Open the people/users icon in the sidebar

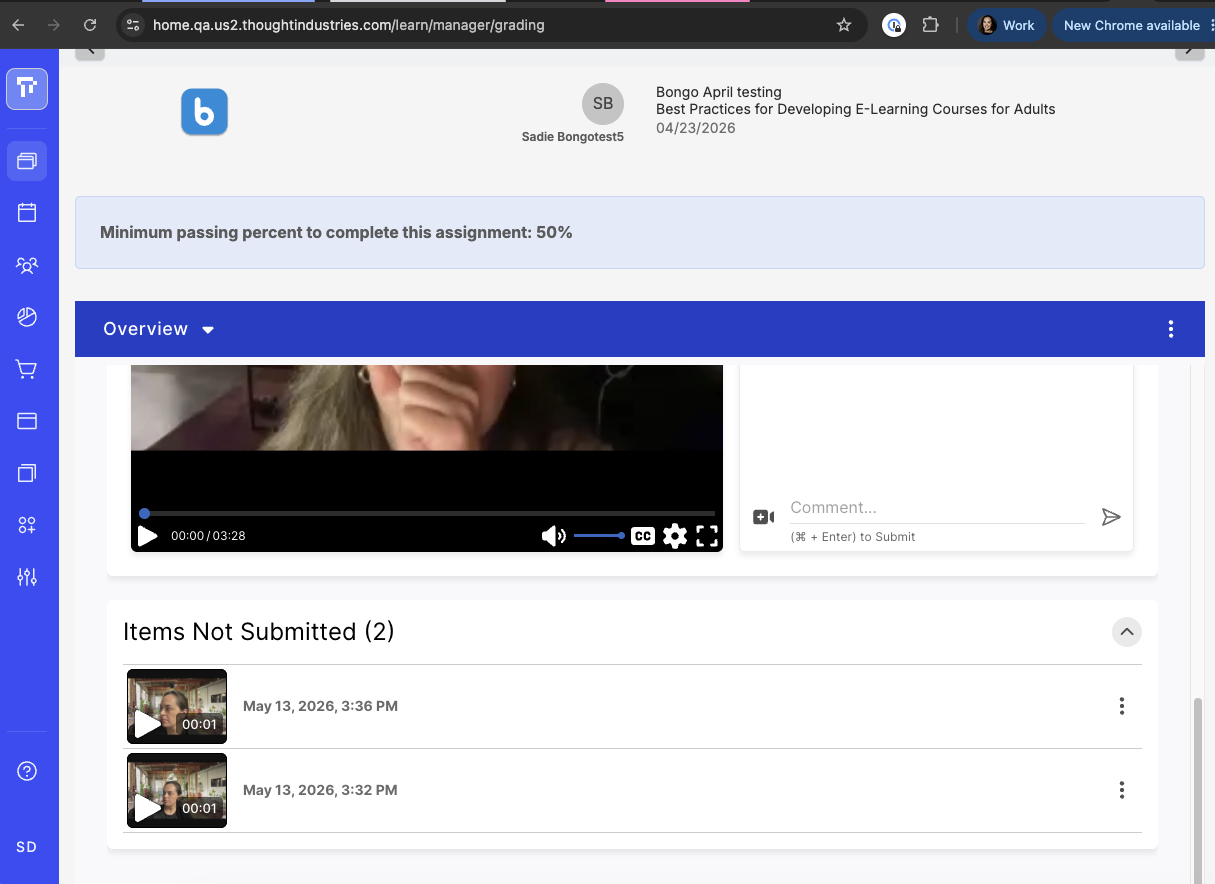coord(27,265)
